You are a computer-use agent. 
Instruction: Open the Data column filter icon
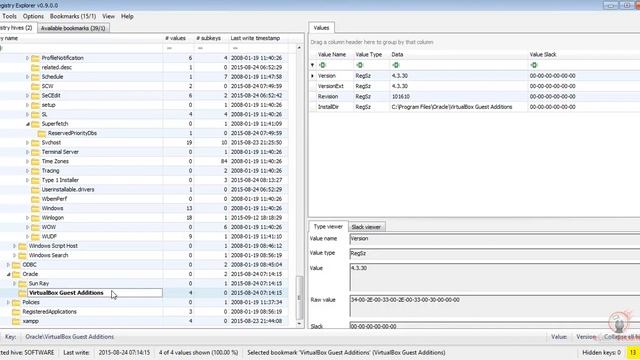tap(395, 65)
